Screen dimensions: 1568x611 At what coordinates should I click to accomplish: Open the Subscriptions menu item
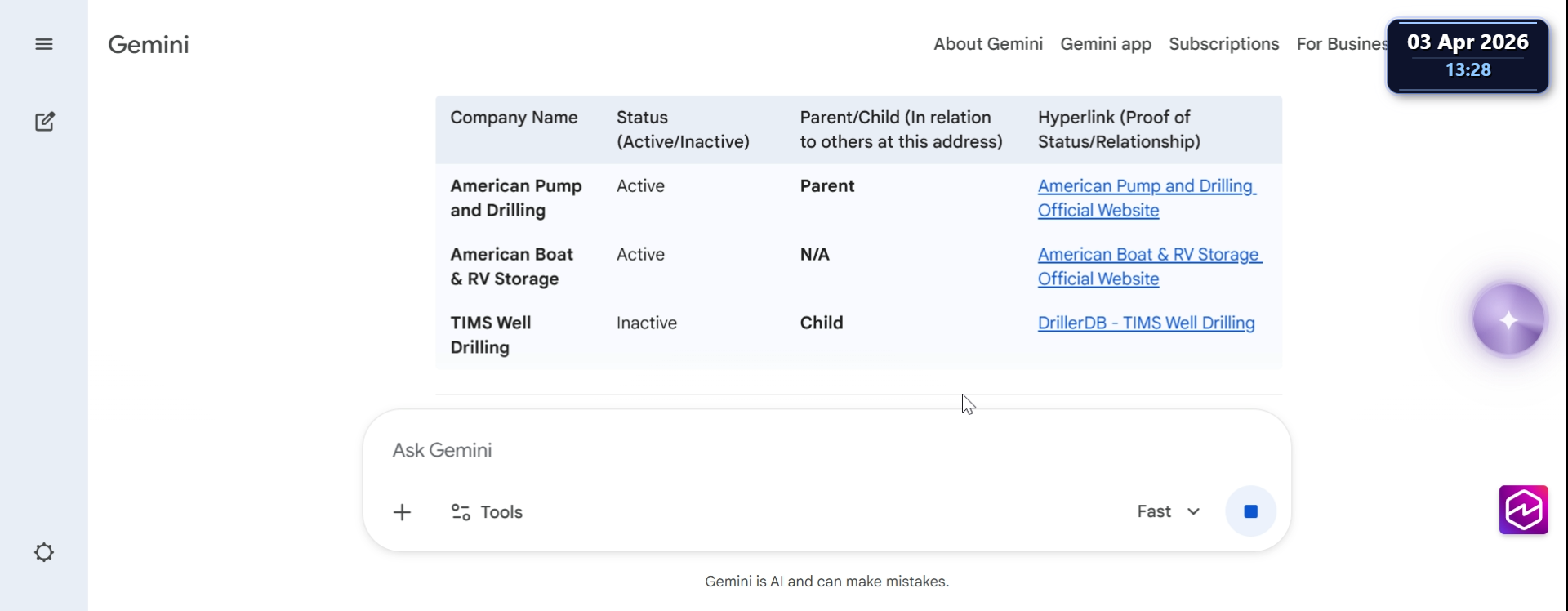(x=1223, y=44)
